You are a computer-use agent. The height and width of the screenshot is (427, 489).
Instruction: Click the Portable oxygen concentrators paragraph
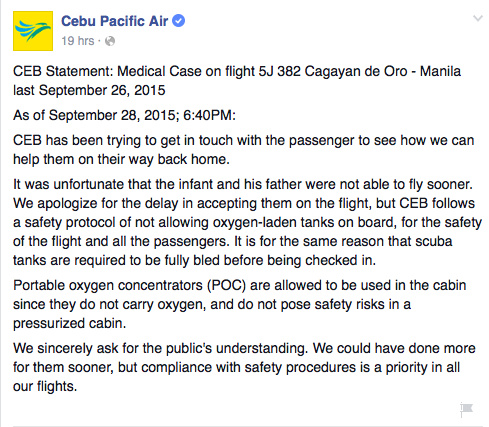coord(239,304)
